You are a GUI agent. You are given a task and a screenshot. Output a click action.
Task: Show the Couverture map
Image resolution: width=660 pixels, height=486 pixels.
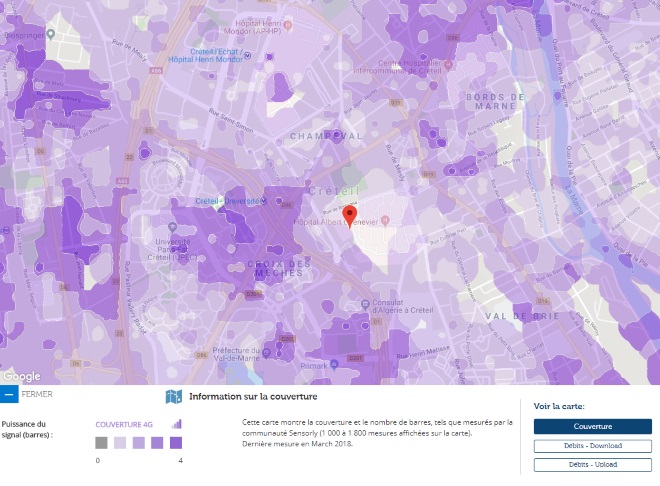[593, 426]
